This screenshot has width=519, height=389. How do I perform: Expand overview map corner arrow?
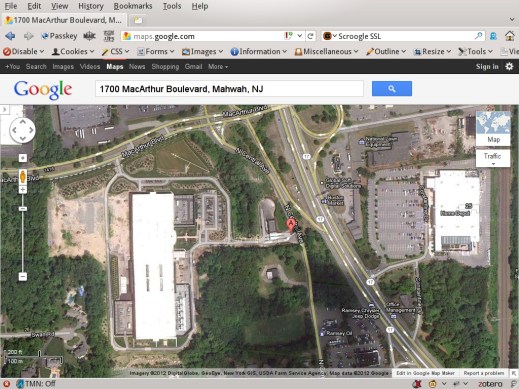click(x=514, y=373)
